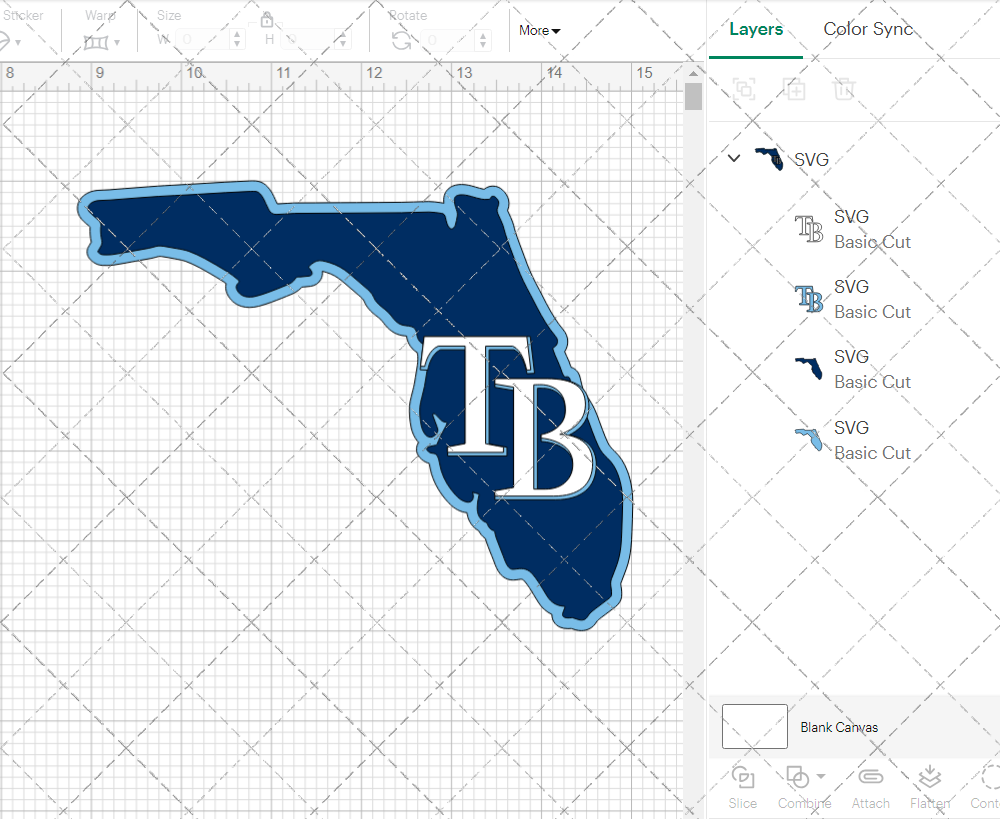Click the vertical canvas scrollbar thumb
This screenshot has width=1000, height=819.
click(x=693, y=96)
